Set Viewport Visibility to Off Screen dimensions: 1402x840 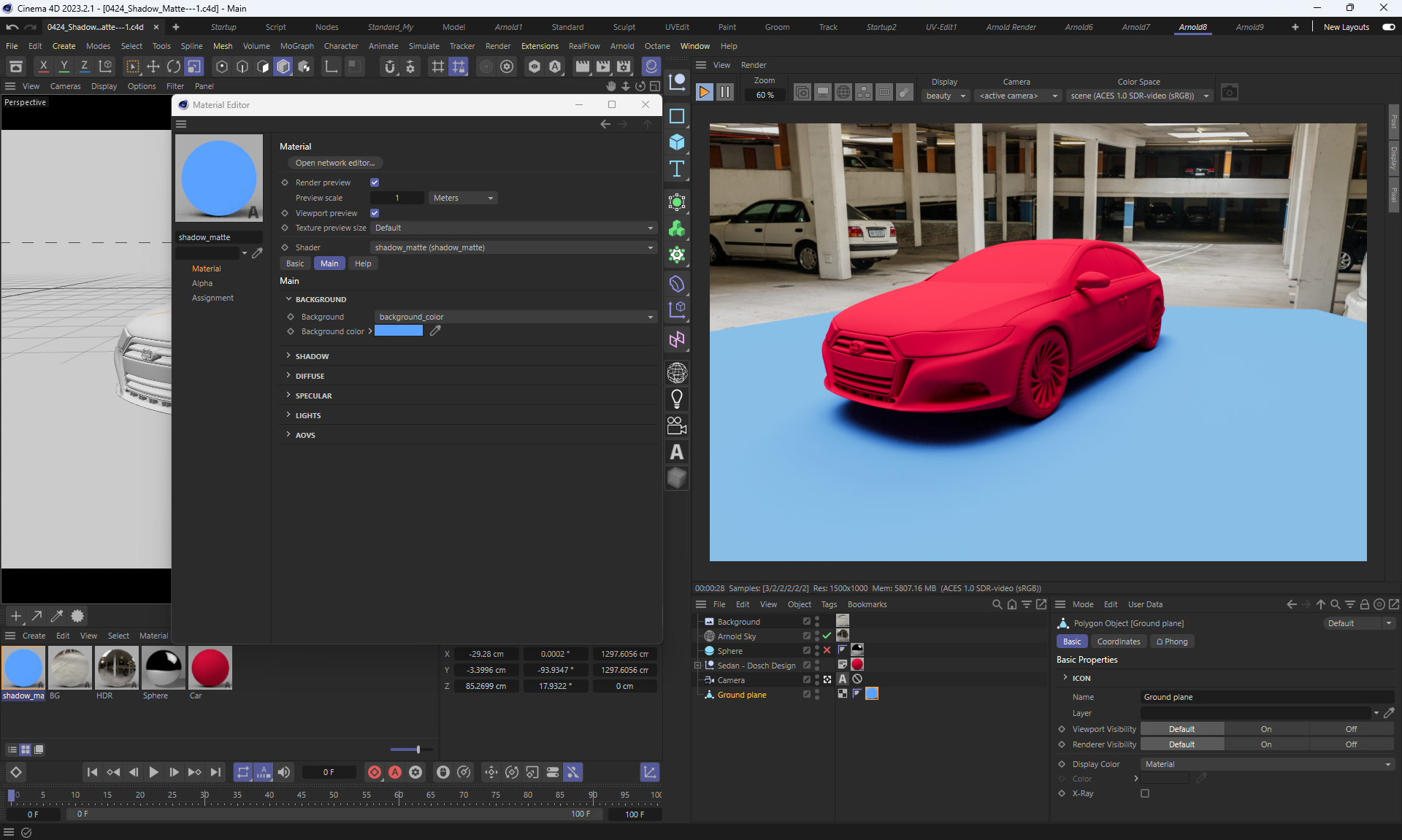pyautogui.click(x=1351, y=729)
